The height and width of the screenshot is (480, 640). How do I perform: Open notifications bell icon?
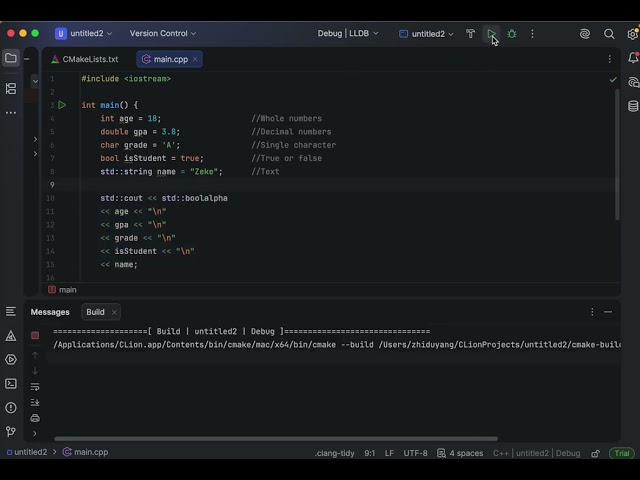click(633, 58)
